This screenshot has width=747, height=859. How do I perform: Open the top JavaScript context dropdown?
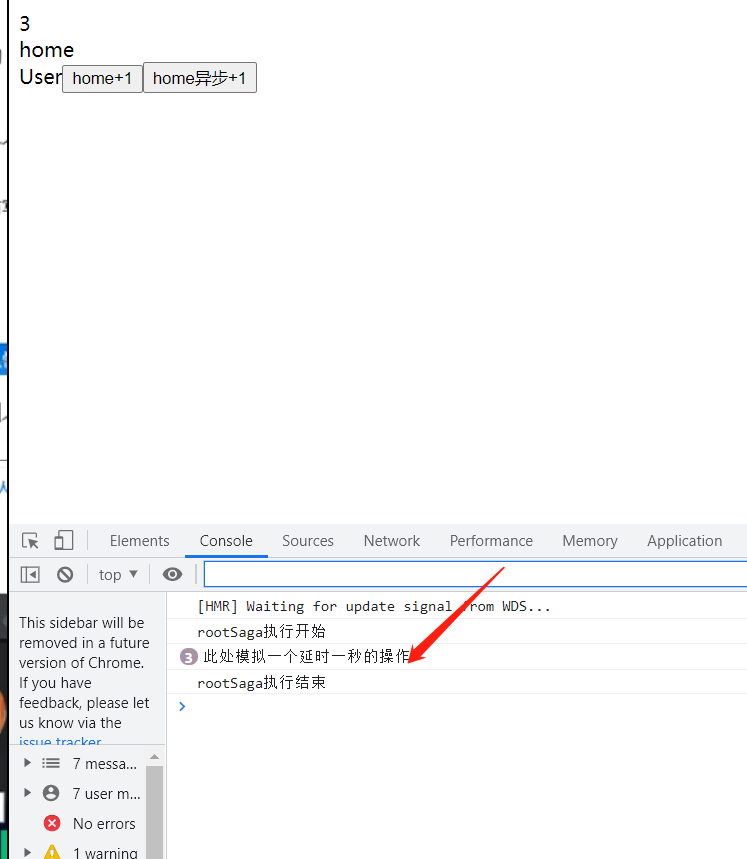[118, 575]
